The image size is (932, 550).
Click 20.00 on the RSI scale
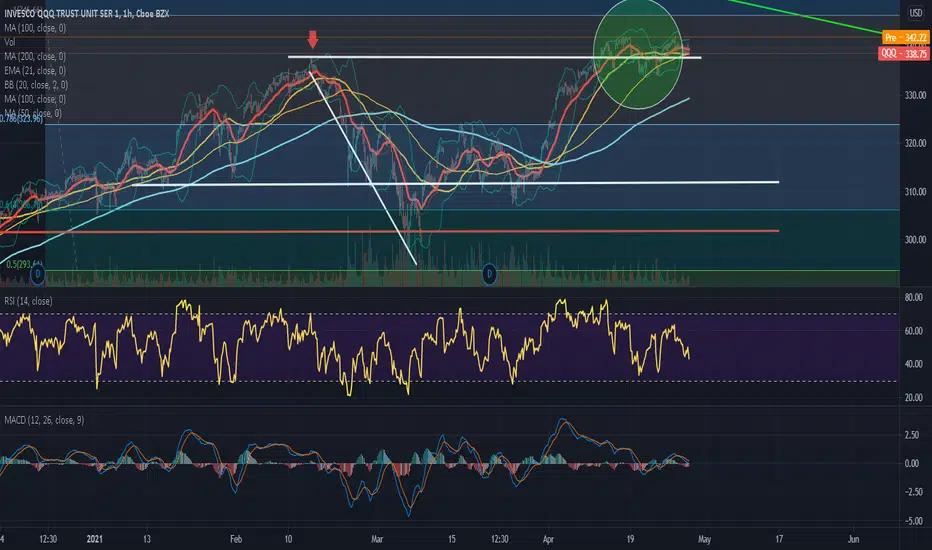click(914, 398)
